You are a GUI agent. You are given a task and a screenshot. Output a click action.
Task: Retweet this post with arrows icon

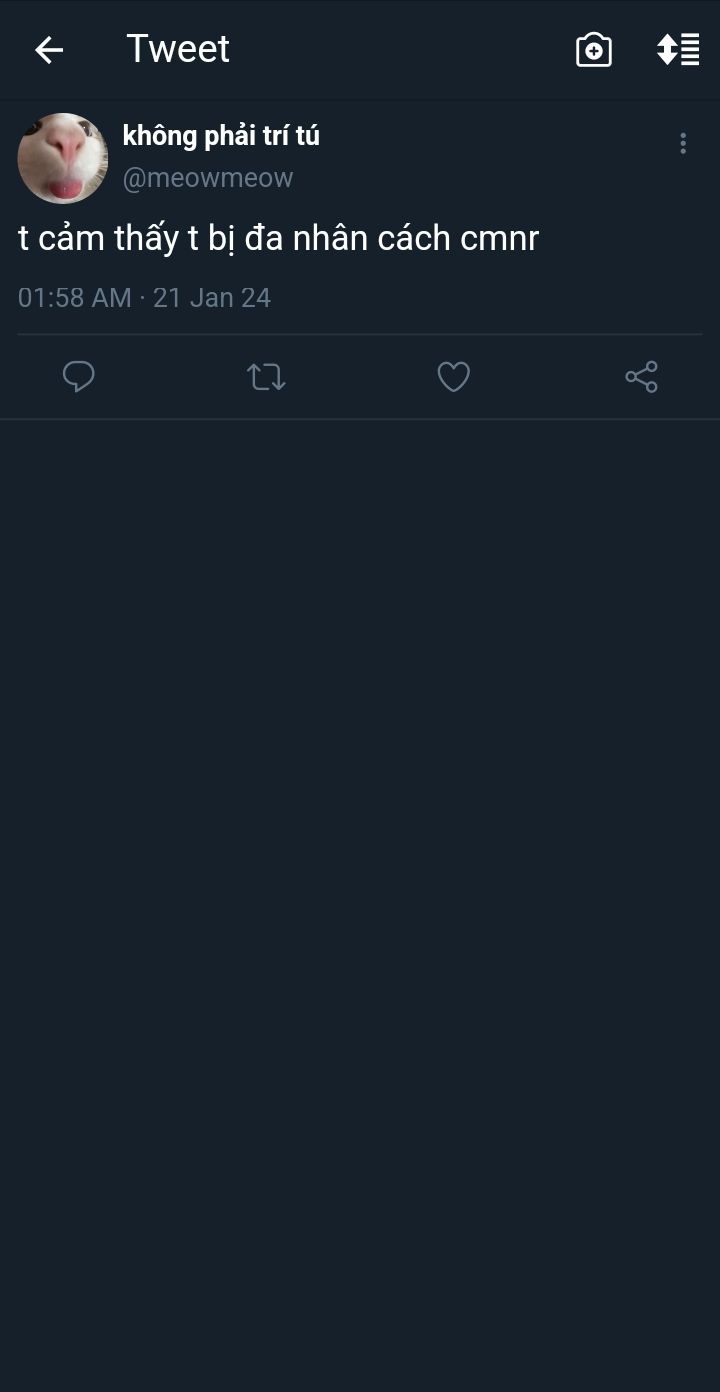click(x=266, y=377)
